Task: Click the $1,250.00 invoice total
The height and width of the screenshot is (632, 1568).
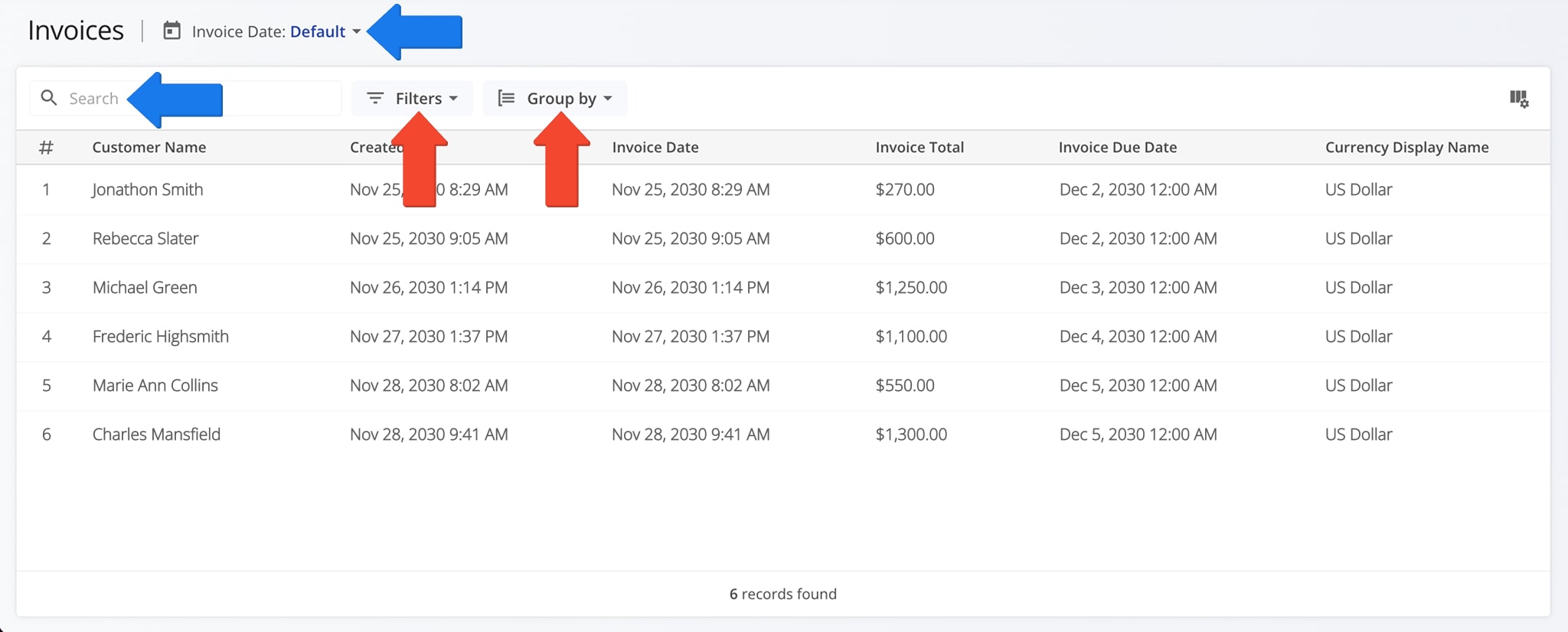Action: click(911, 287)
